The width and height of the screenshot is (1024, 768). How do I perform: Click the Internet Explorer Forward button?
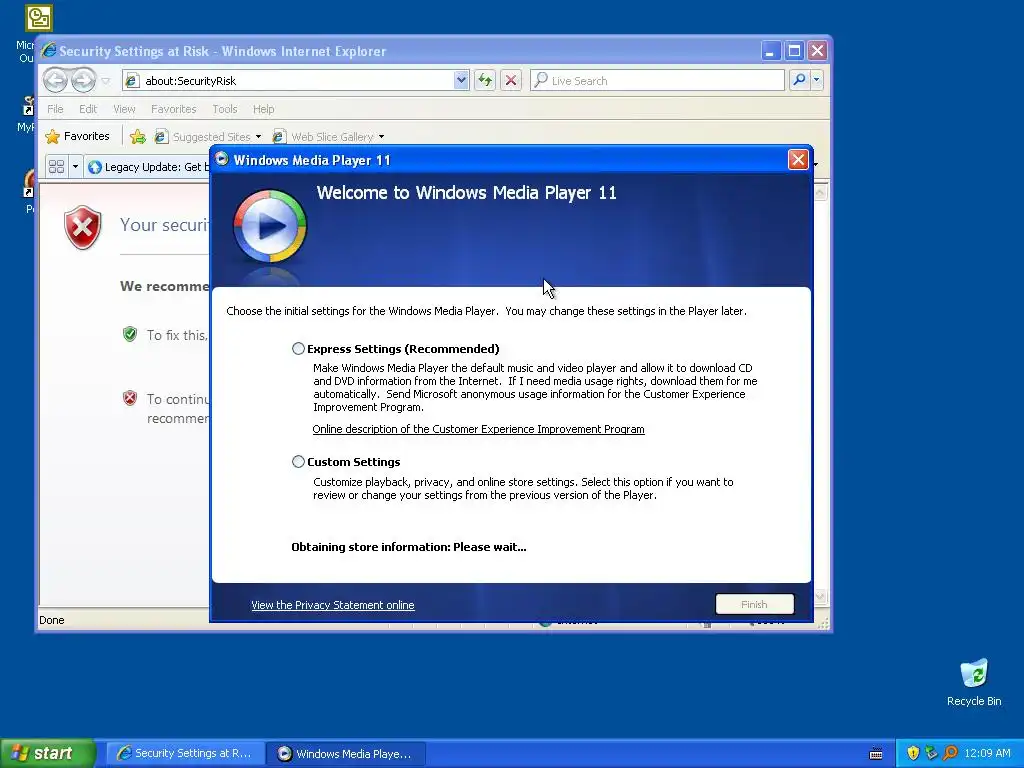click(x=83, y=80)
